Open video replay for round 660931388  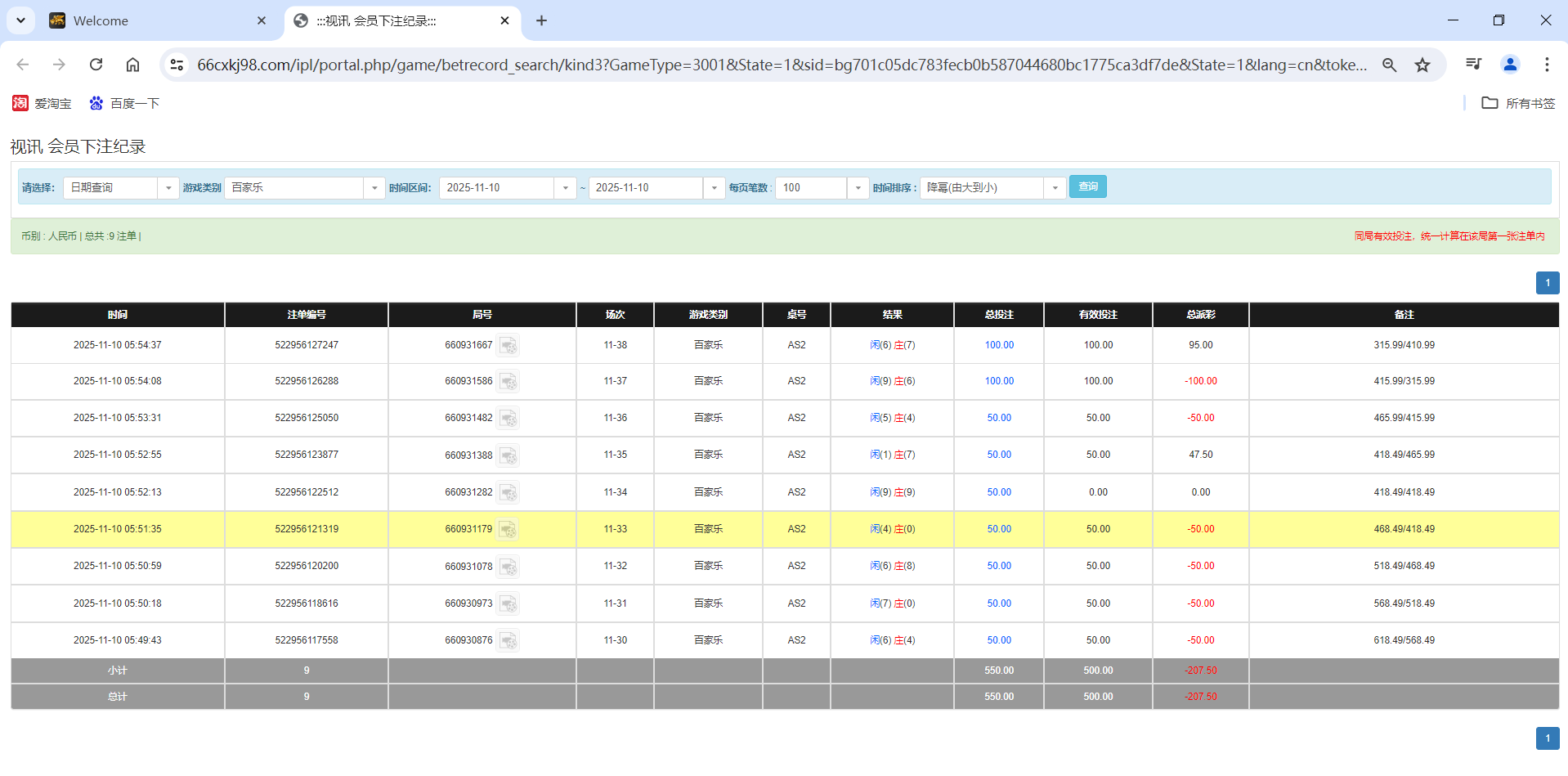pos(508,455)
